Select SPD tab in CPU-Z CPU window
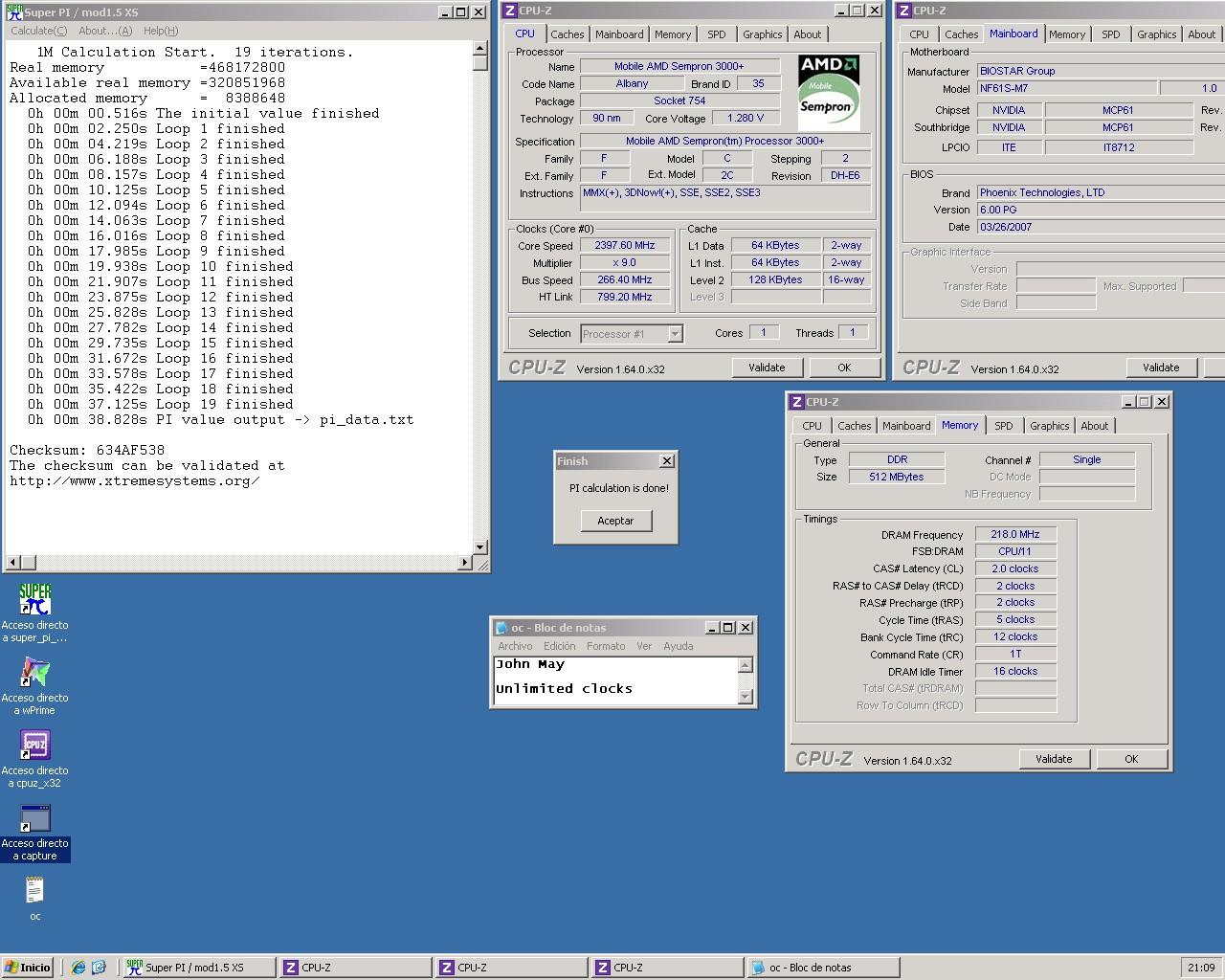 (x=717, y=34)
